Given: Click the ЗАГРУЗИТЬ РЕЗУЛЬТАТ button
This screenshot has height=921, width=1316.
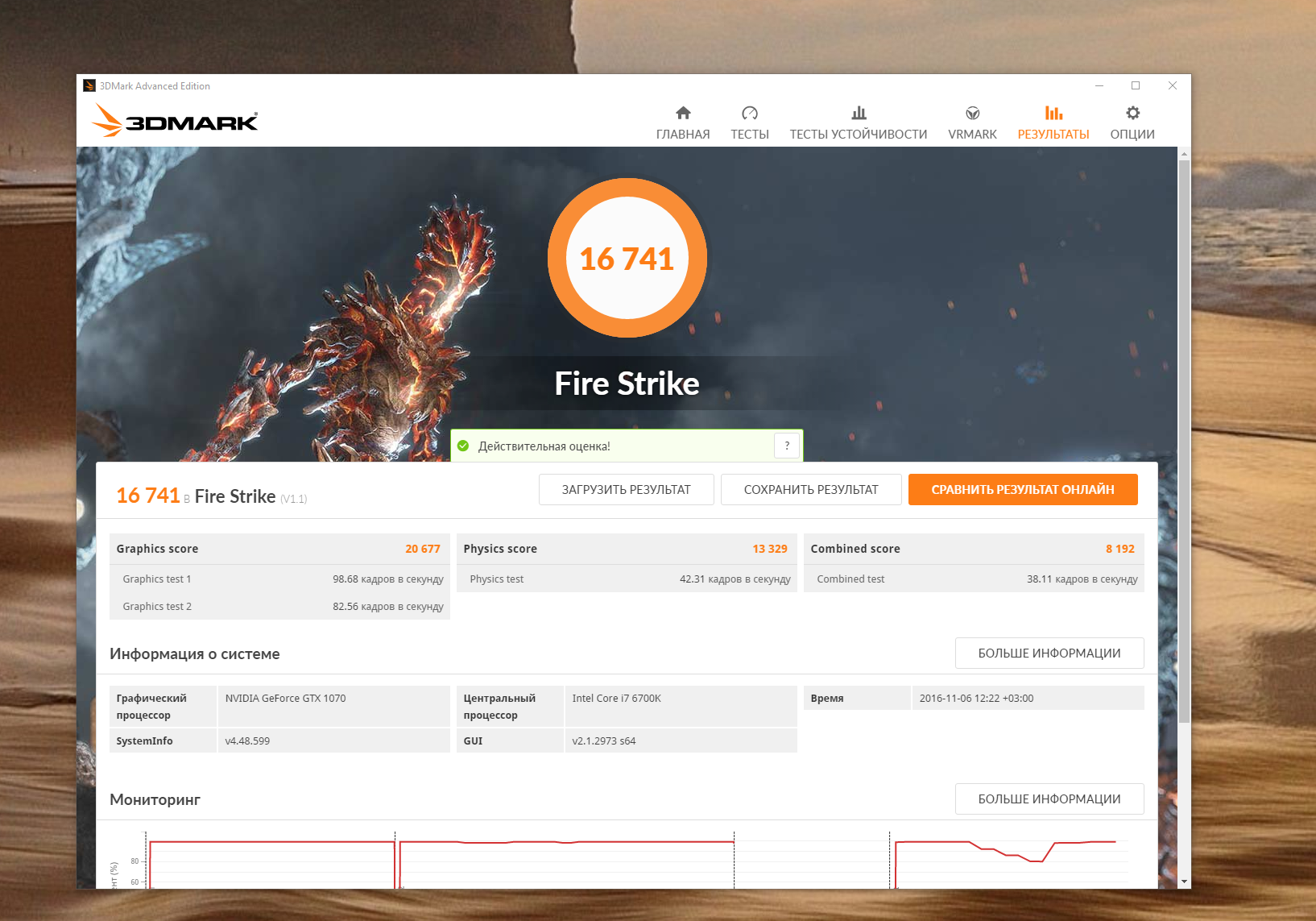Looking at the screenshot, I should (627, 489).
